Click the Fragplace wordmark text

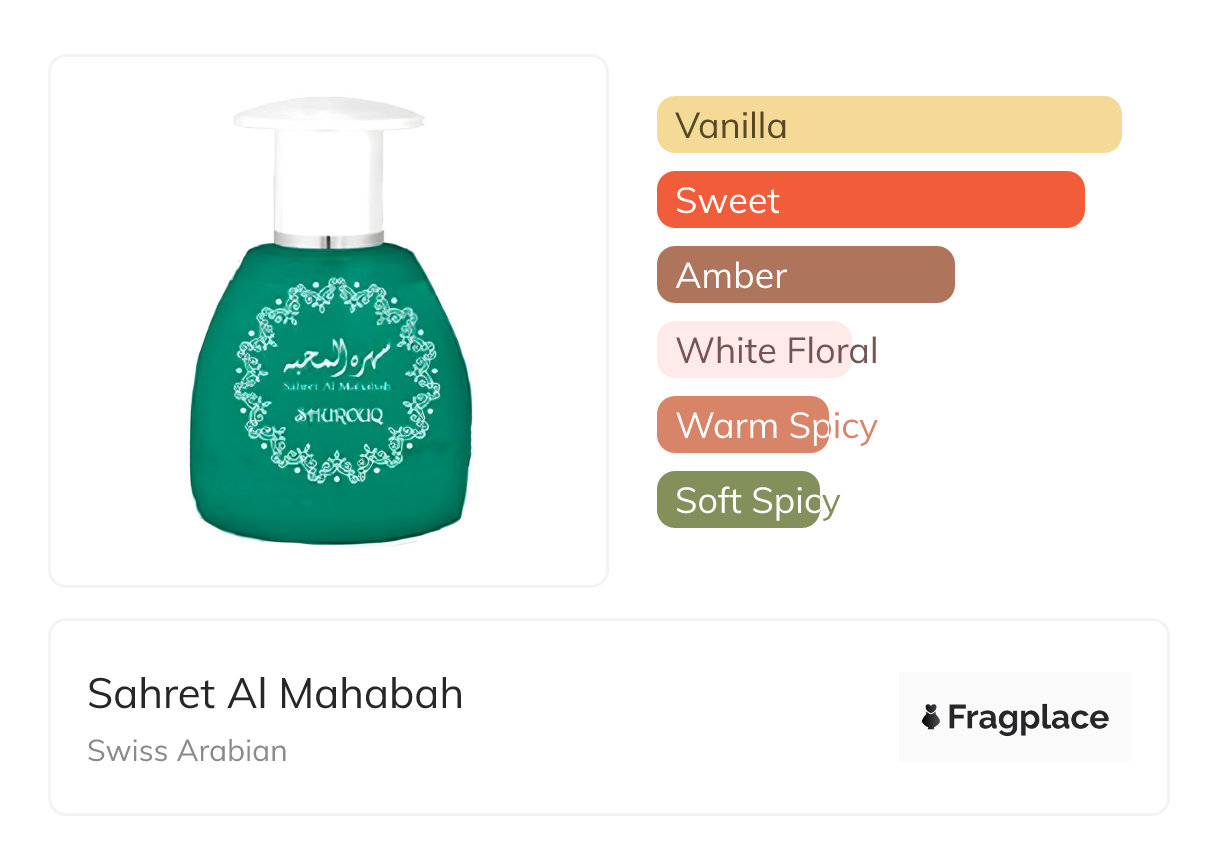pyautogui.click(x=1027, y=717)
